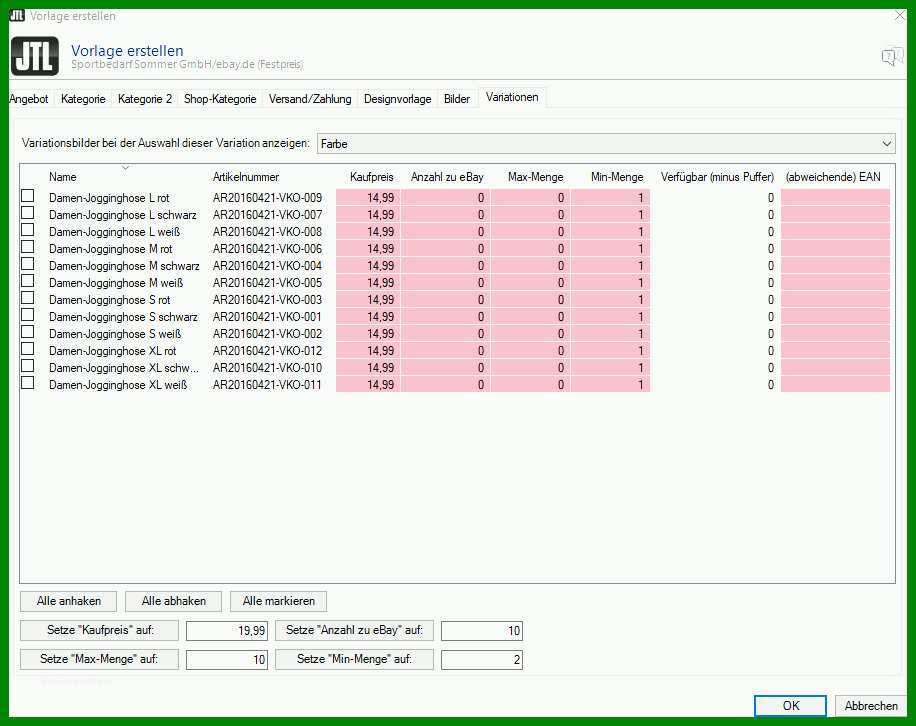
Task: Go to the Designvorlage tab
Action: pyautogui.click(x=397, y=99)
